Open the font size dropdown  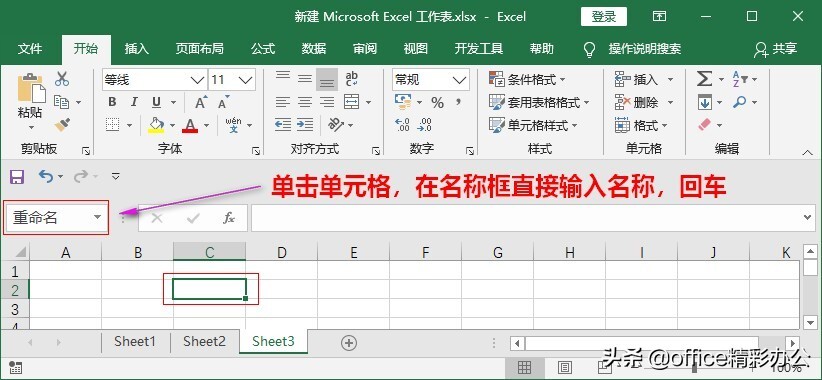coord(245,80)
